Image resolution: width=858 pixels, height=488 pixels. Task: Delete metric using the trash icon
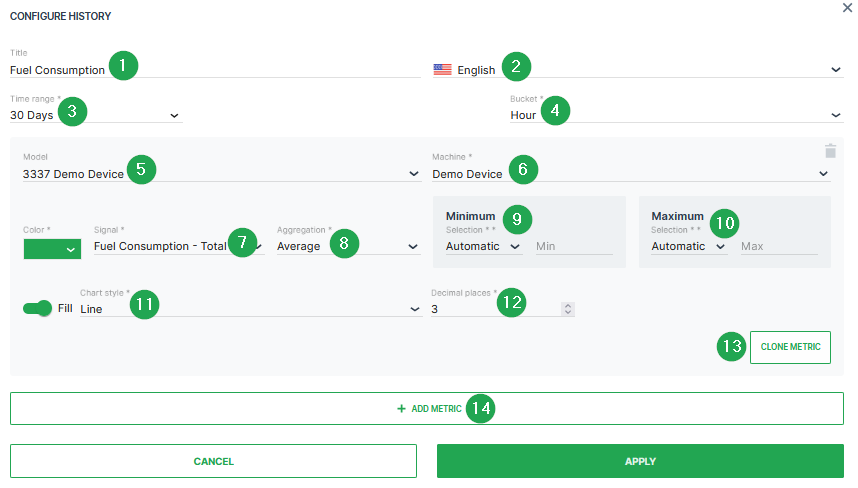(x=829, y=151)
